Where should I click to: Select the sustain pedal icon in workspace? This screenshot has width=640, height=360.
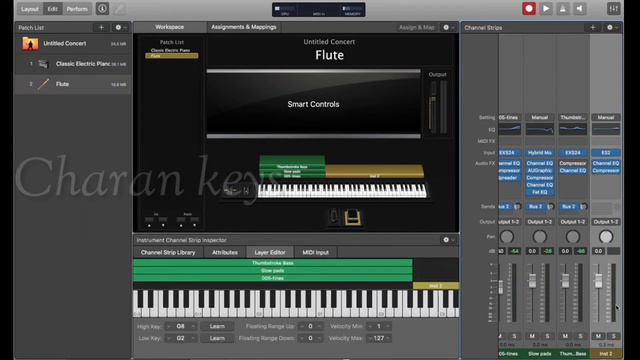point(353,217)
